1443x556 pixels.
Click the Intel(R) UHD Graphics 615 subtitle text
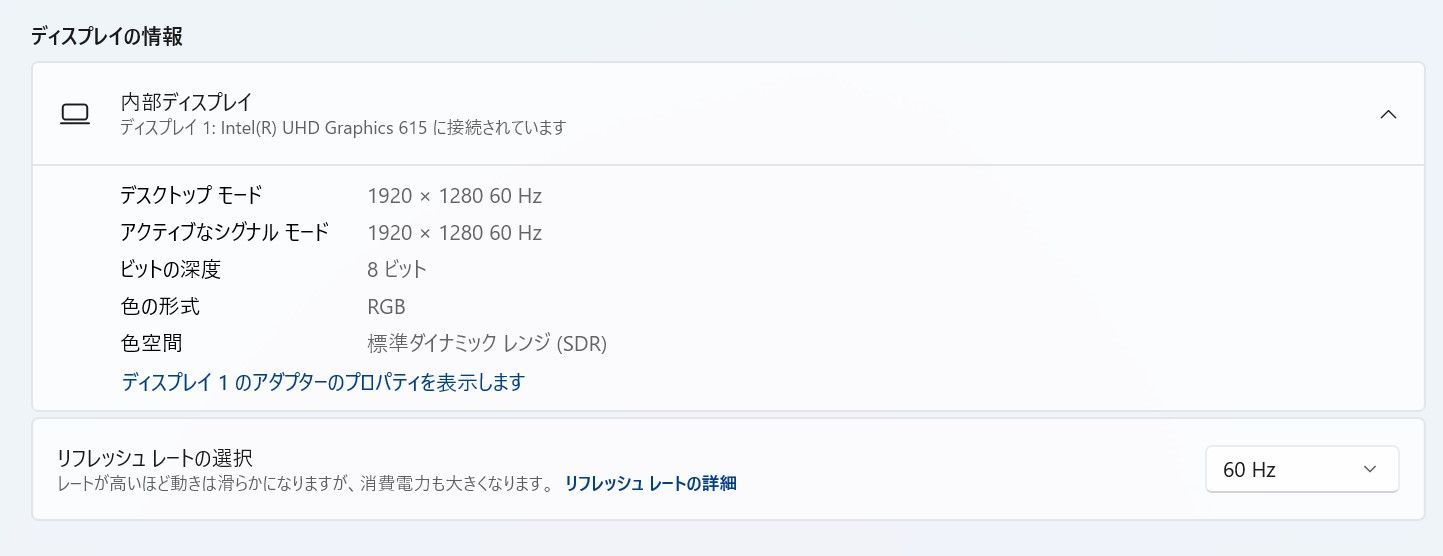tap(343, 128)
